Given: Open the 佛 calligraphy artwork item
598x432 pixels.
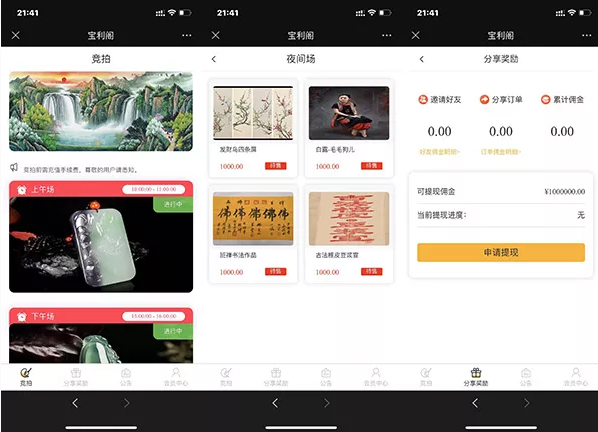Looking at the screenshot, I should [253, 234].
